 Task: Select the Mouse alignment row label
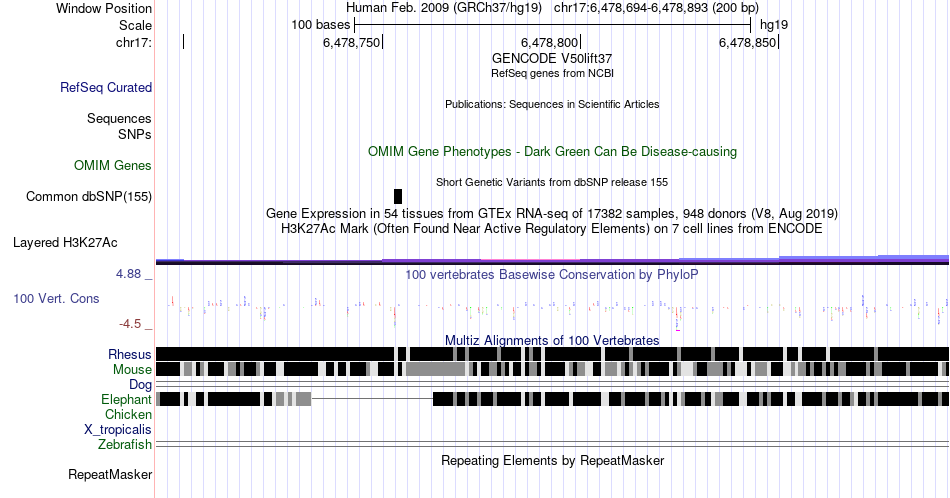[132, 370]
